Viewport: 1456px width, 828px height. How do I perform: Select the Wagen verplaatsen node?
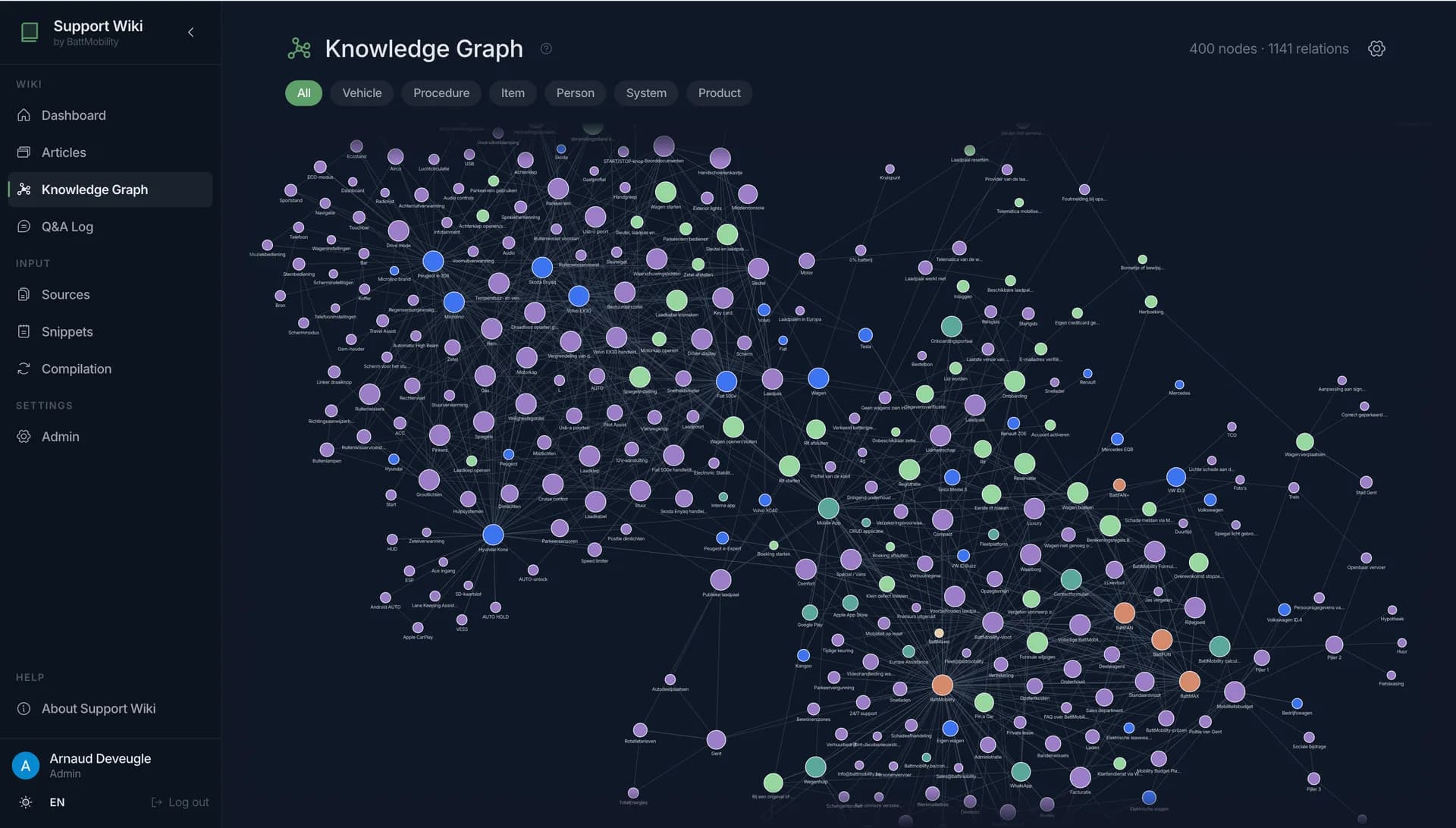tap(1305, 441)
